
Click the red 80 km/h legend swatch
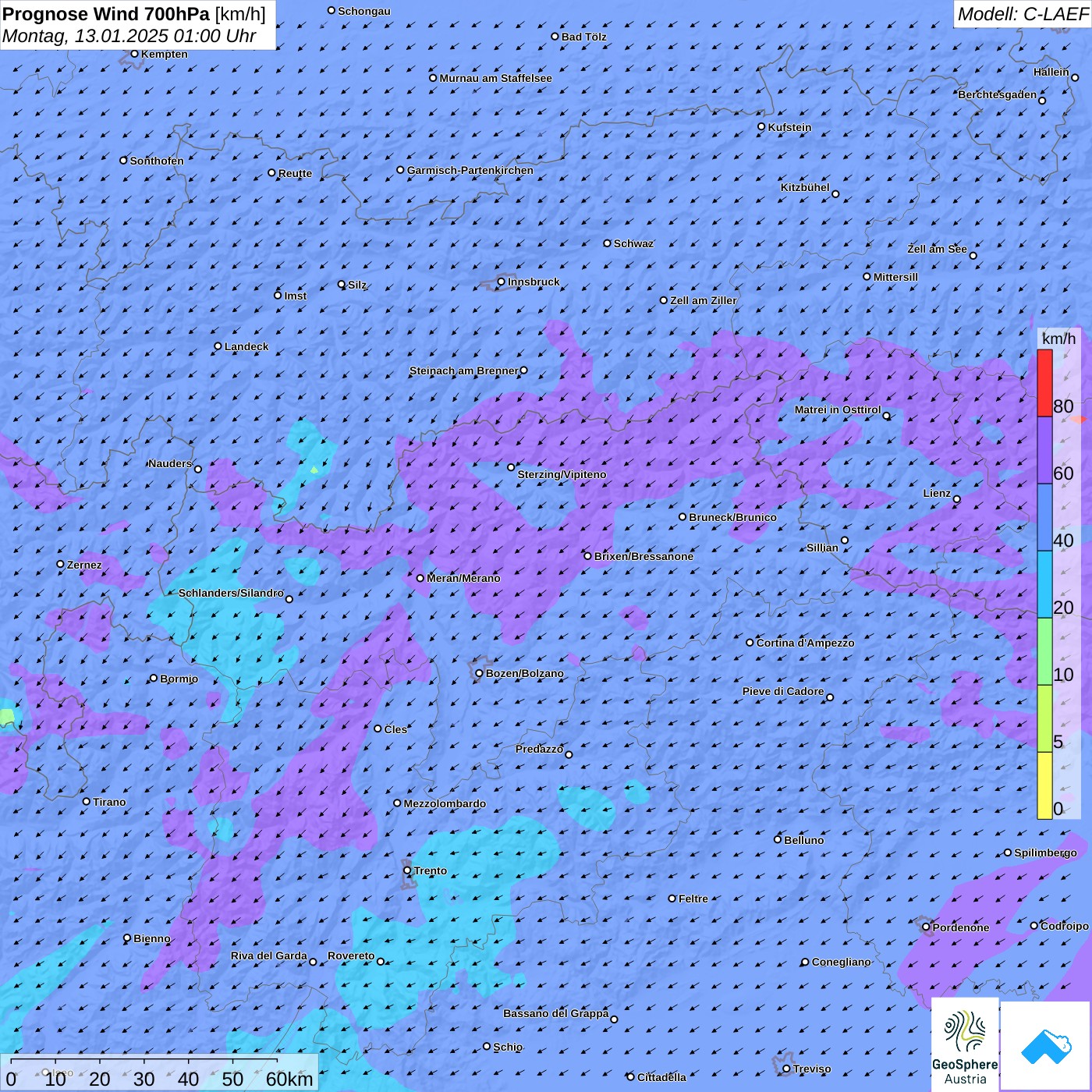pyautogui.click(x=1044, y=383)
